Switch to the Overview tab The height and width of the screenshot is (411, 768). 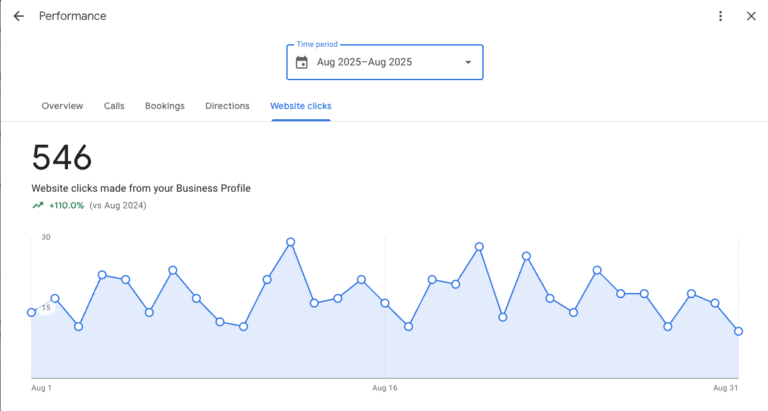click(x=62, y=106)
